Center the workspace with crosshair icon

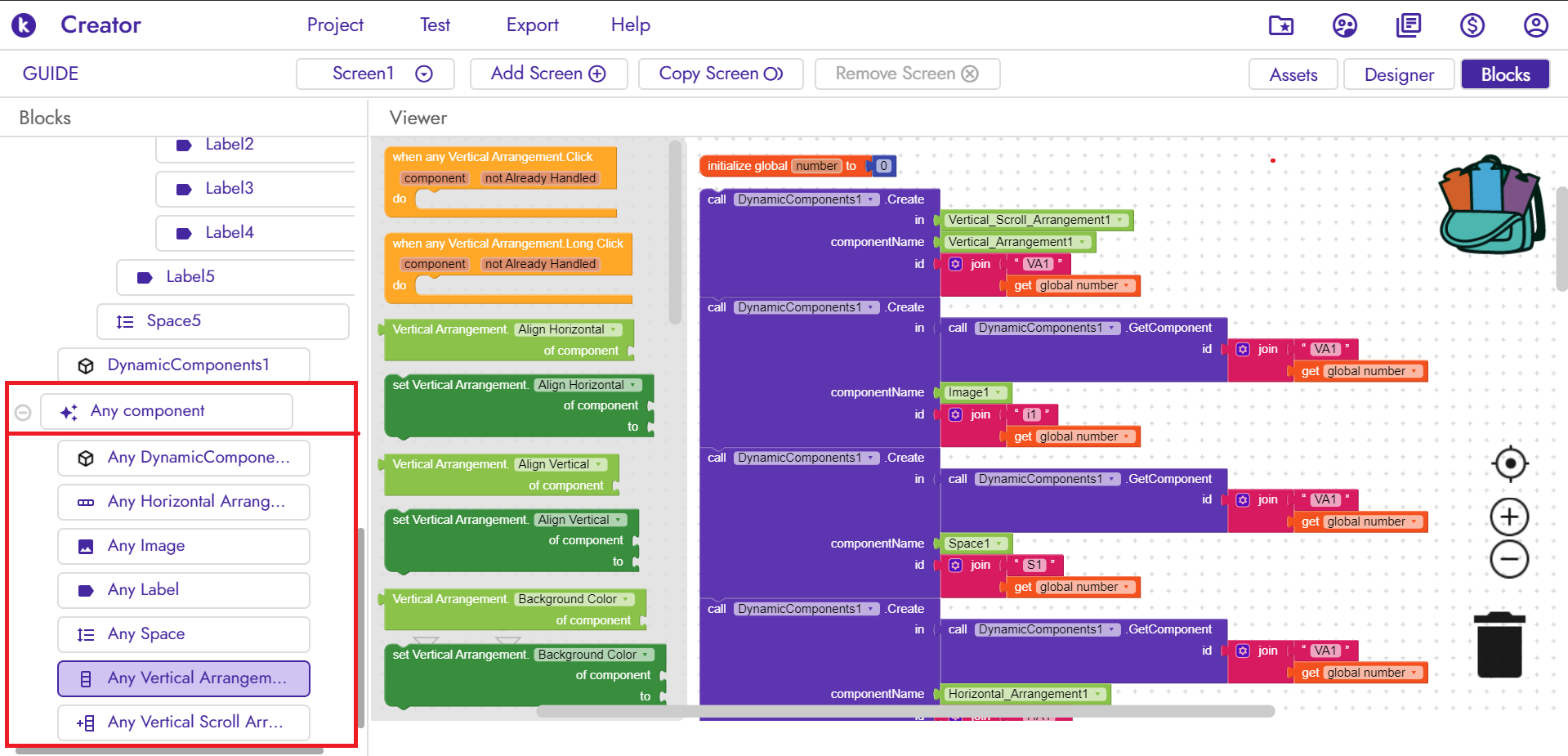1509,464
